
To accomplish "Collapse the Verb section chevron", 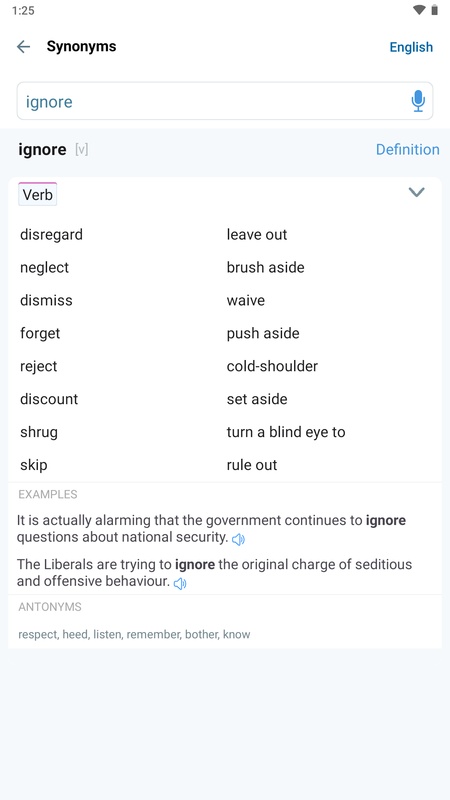I will [x=417, y=192].
